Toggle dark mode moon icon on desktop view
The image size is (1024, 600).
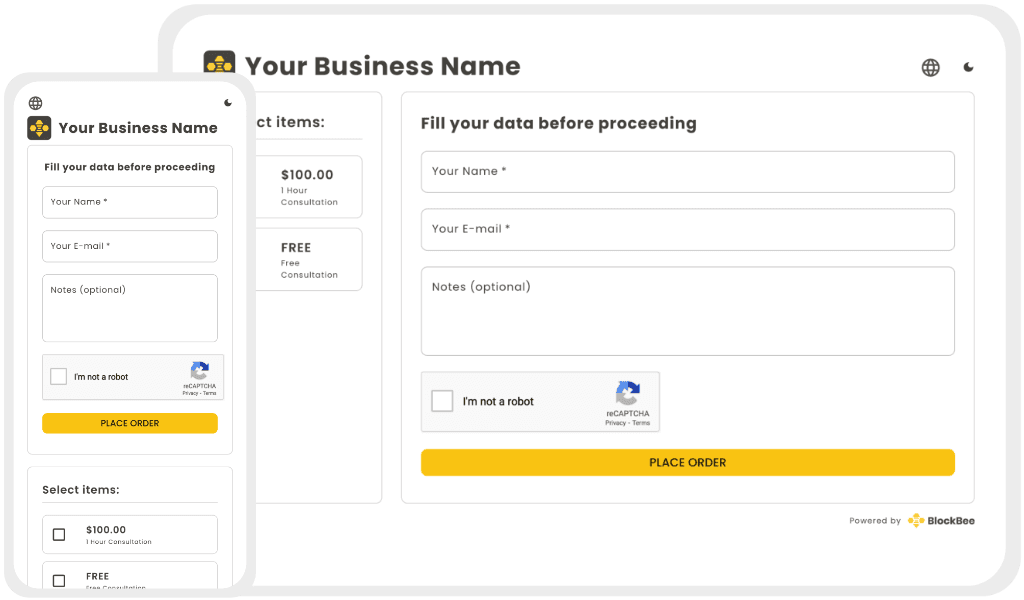968,68
